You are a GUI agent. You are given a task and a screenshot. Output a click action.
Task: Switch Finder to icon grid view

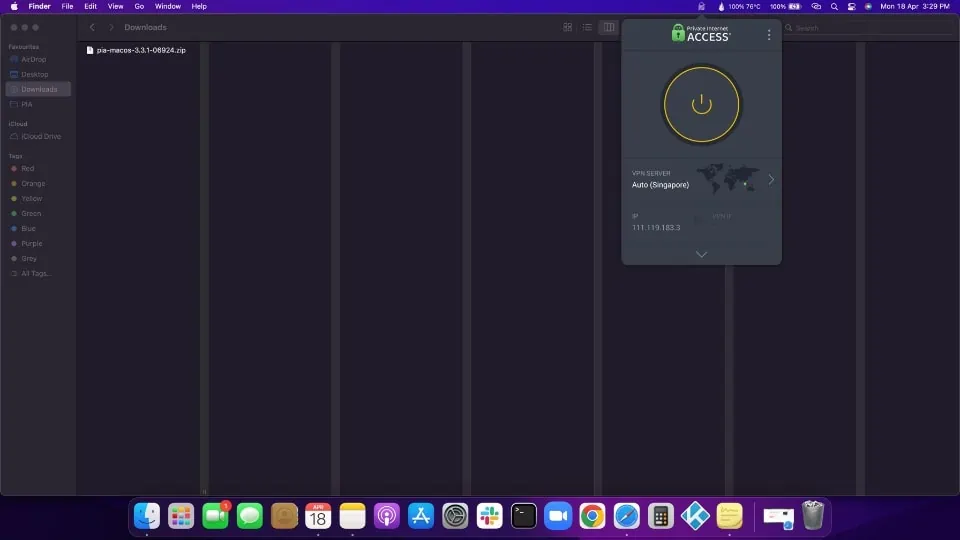click(568, 28)
